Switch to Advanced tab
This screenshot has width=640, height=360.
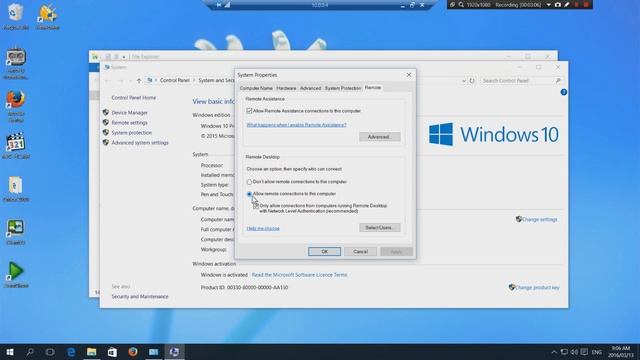coord(310,88)
